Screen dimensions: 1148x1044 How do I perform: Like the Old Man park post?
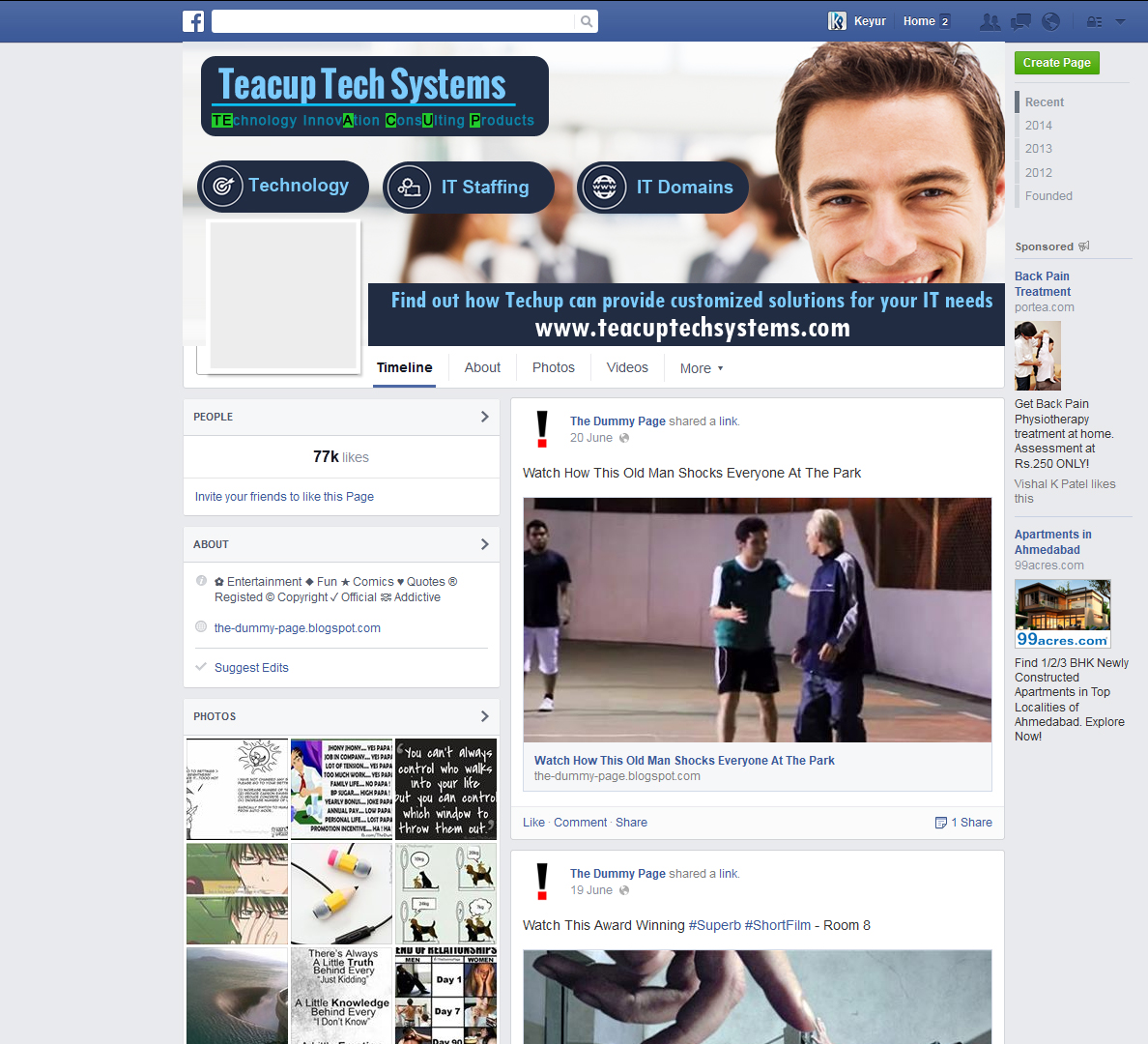(533, 822)
